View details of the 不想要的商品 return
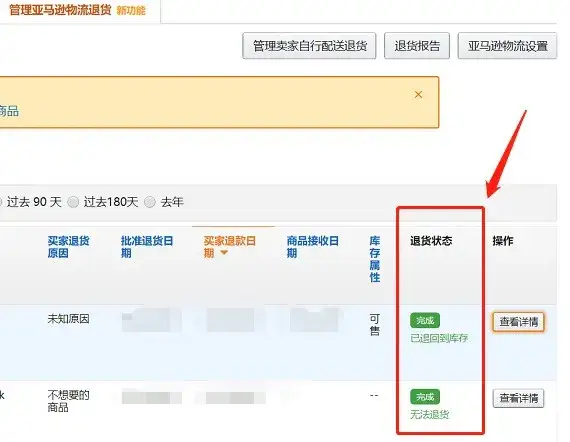570x442 pixels. (x=518, y=398)
